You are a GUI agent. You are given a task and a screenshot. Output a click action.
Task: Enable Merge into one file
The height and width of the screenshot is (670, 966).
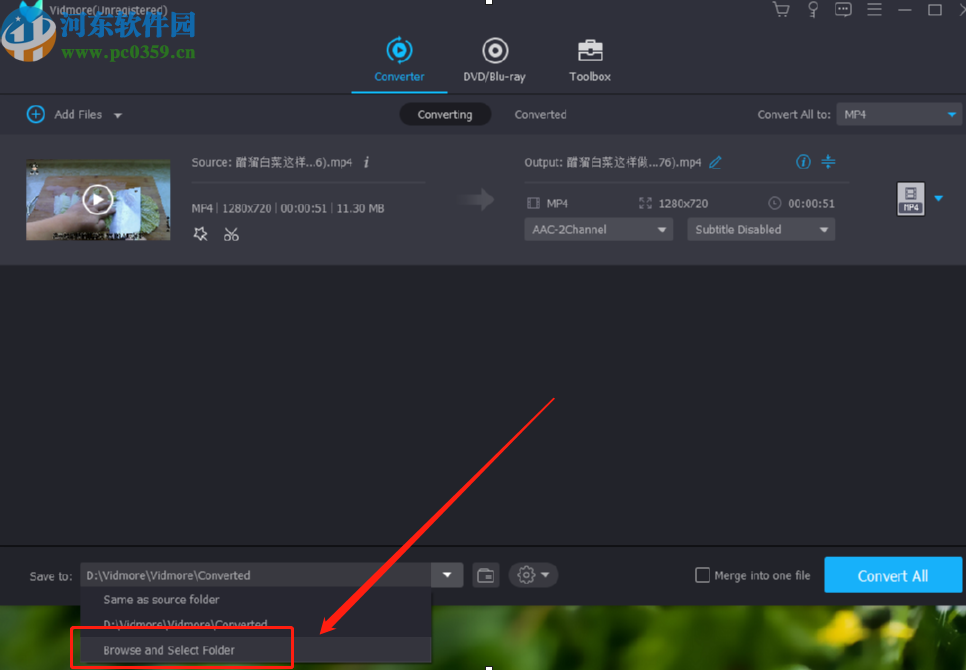point(703,575)
